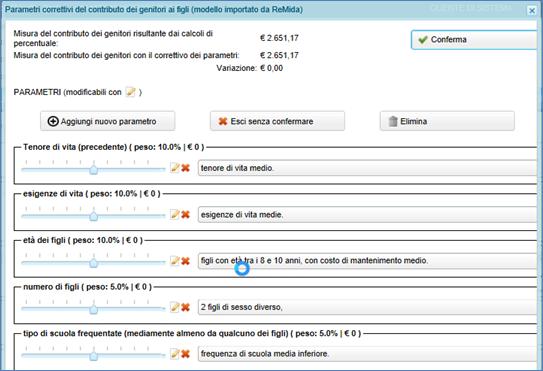
Task: Click pencil icon next to PARAMETRI modificabili con
Action: coord(131,92)
